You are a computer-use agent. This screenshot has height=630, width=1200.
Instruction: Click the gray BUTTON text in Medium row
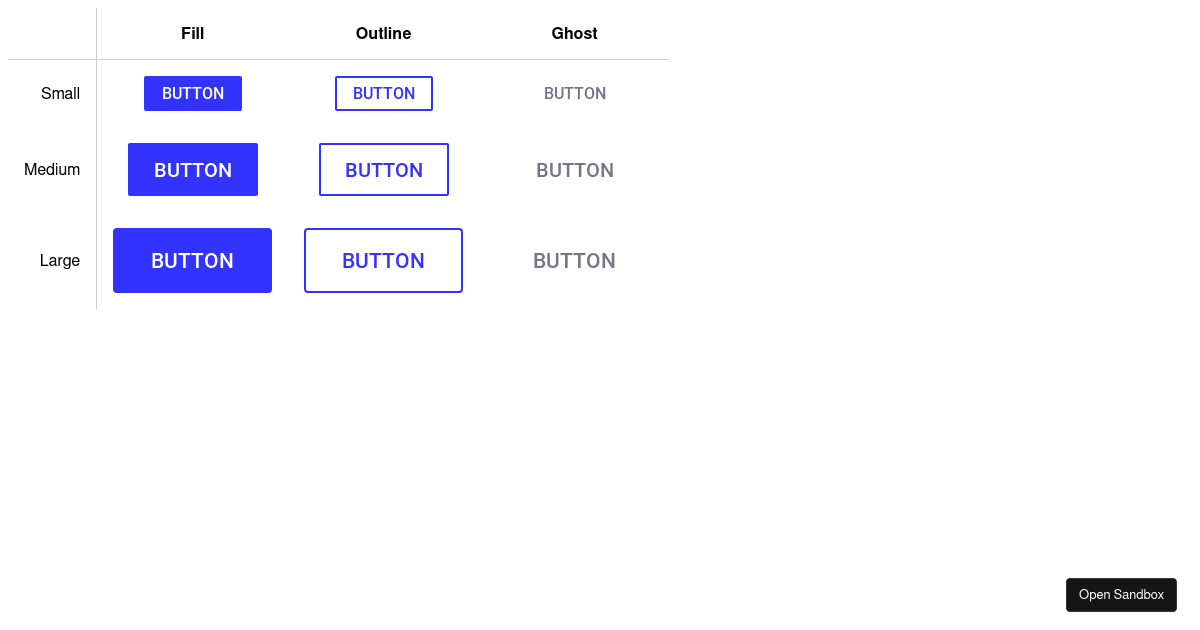574,170
